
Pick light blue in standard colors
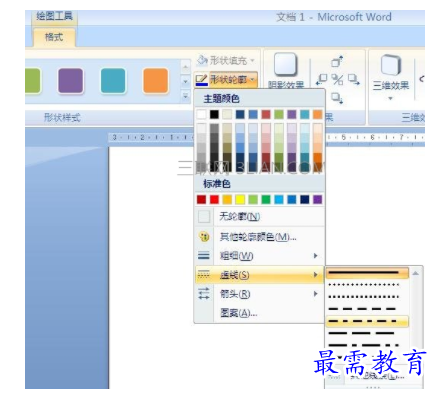tap(279, 199)
